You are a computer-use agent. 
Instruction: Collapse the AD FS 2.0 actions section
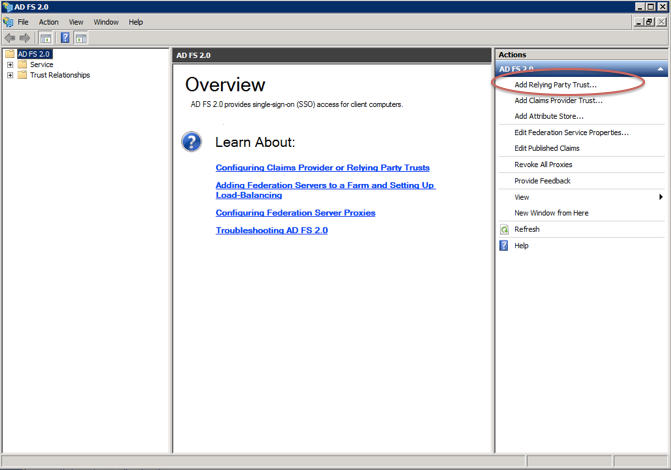pos(660,69)
